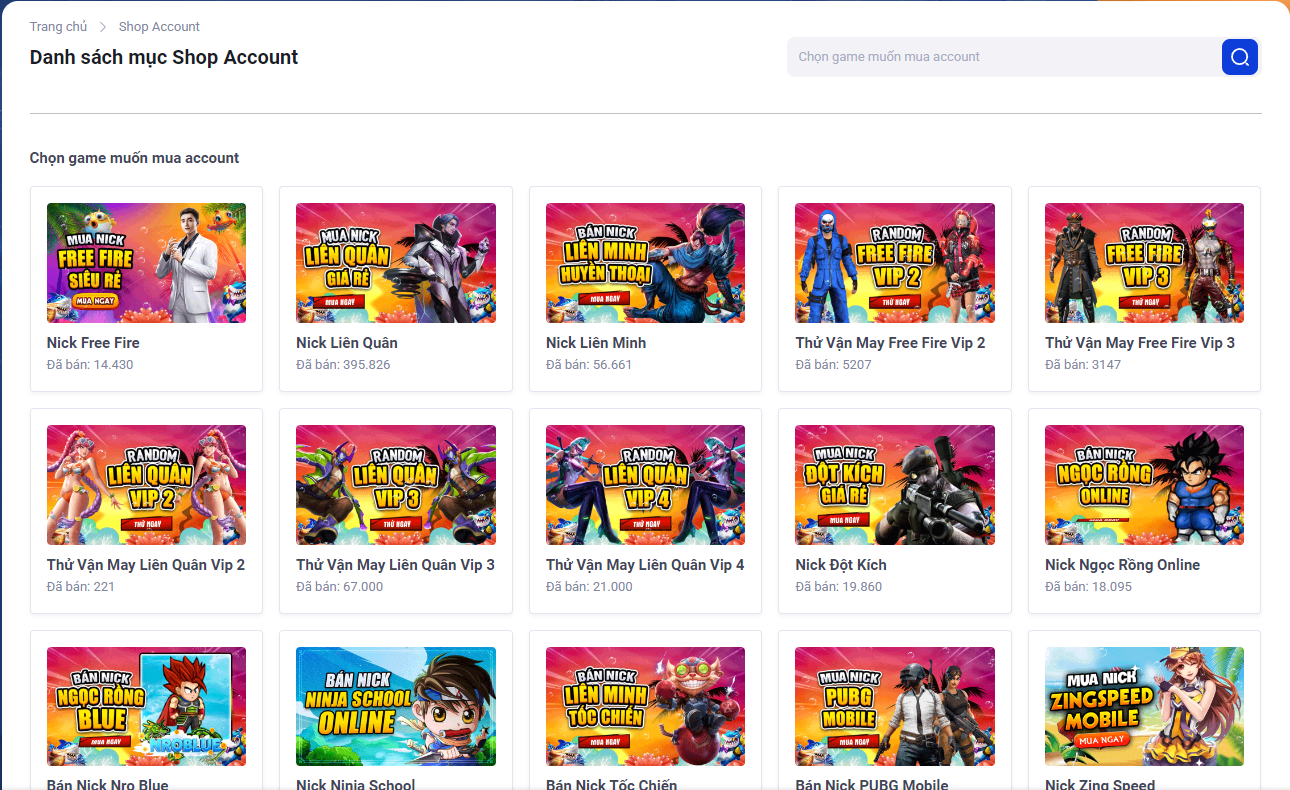Open Random Free Fire Vip 2 banner
1290x790 pixels.
(895, 263)
